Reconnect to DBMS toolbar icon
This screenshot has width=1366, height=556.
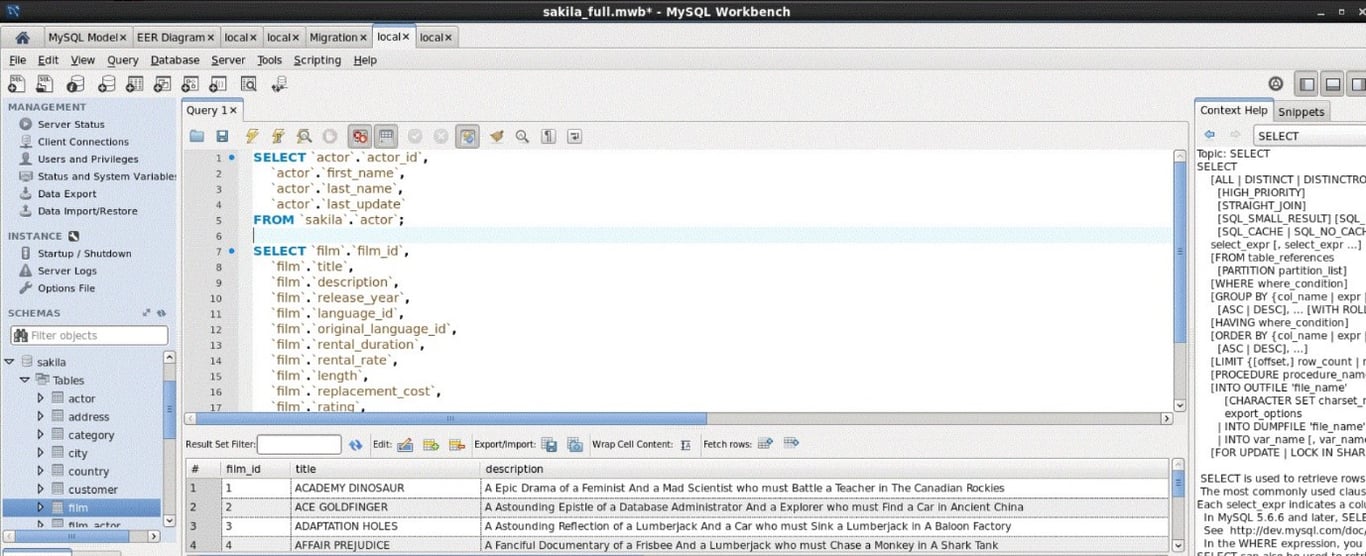click(279, 85)
